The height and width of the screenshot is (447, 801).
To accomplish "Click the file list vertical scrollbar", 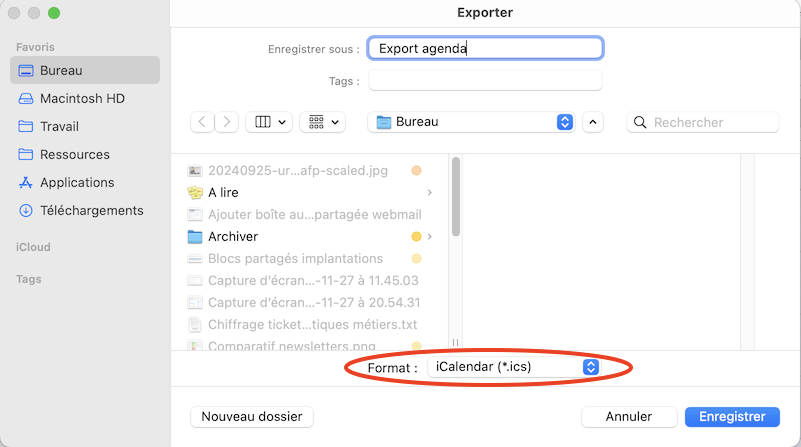I will pyautogui.click(x=456, y=198).
